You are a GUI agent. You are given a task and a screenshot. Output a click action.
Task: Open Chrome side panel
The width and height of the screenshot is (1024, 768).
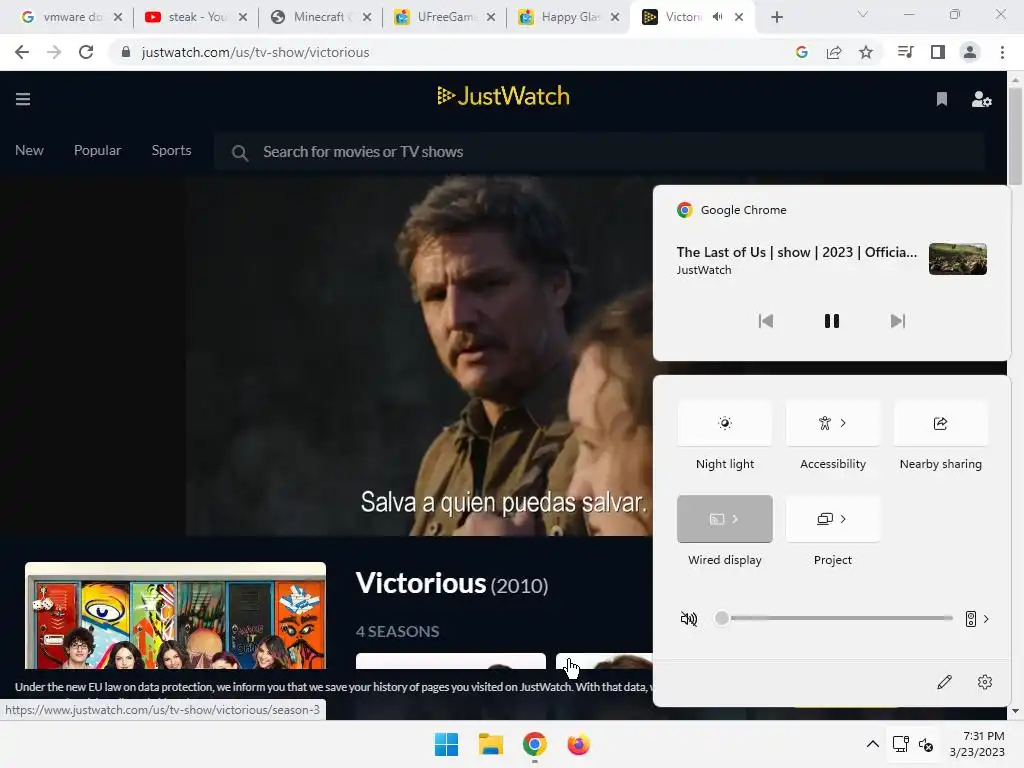point(938,52)
